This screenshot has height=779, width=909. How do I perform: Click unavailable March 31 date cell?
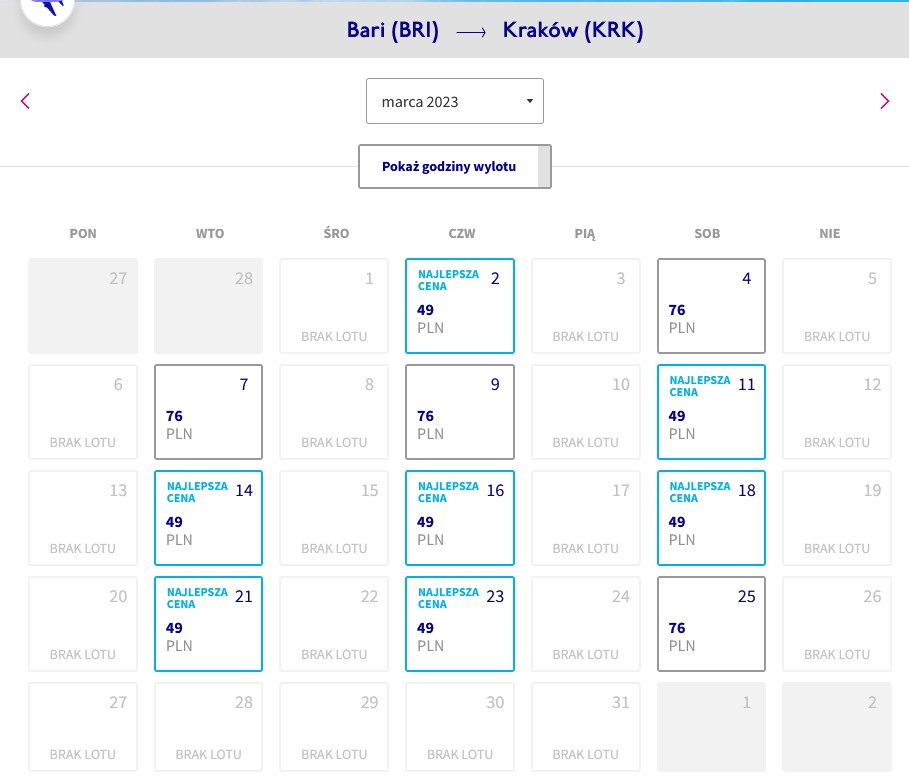(586, 727)
